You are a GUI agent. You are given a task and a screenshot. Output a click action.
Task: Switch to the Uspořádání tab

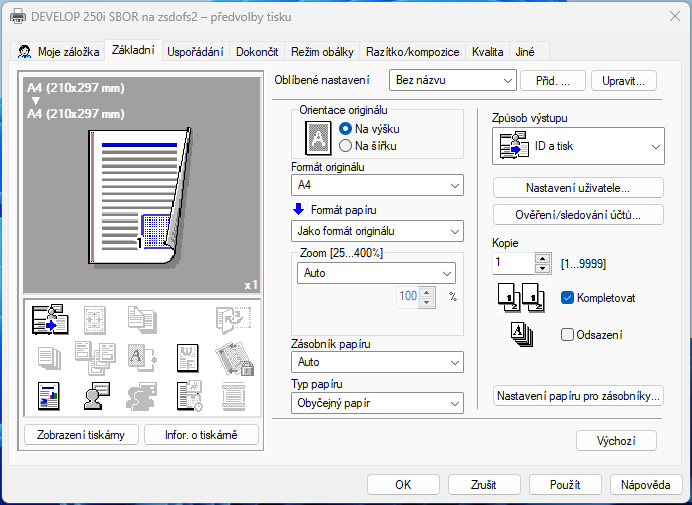[195, 51]
